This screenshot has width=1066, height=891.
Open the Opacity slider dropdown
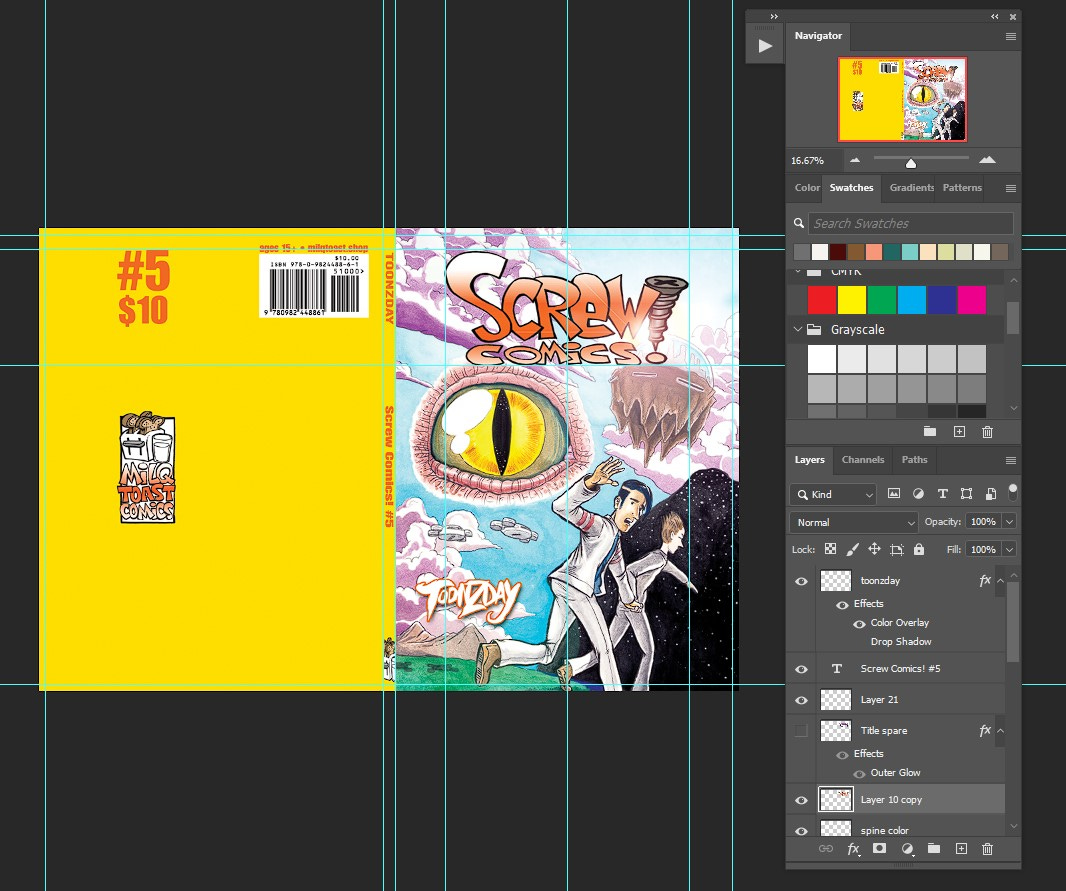[x=1010, y=521]
